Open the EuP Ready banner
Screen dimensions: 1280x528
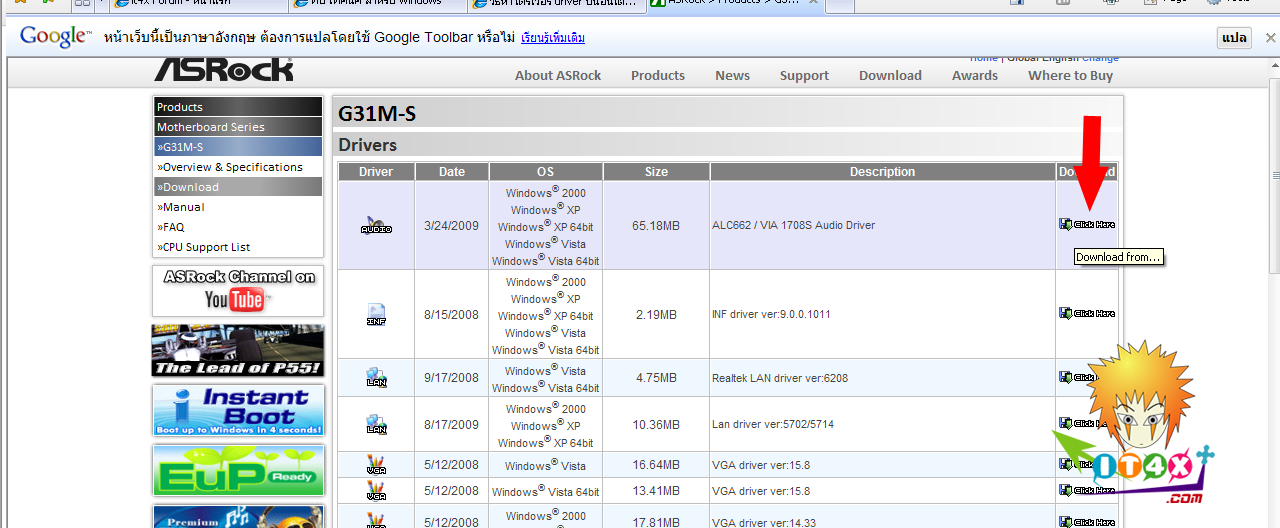click(x=238, y=471)
